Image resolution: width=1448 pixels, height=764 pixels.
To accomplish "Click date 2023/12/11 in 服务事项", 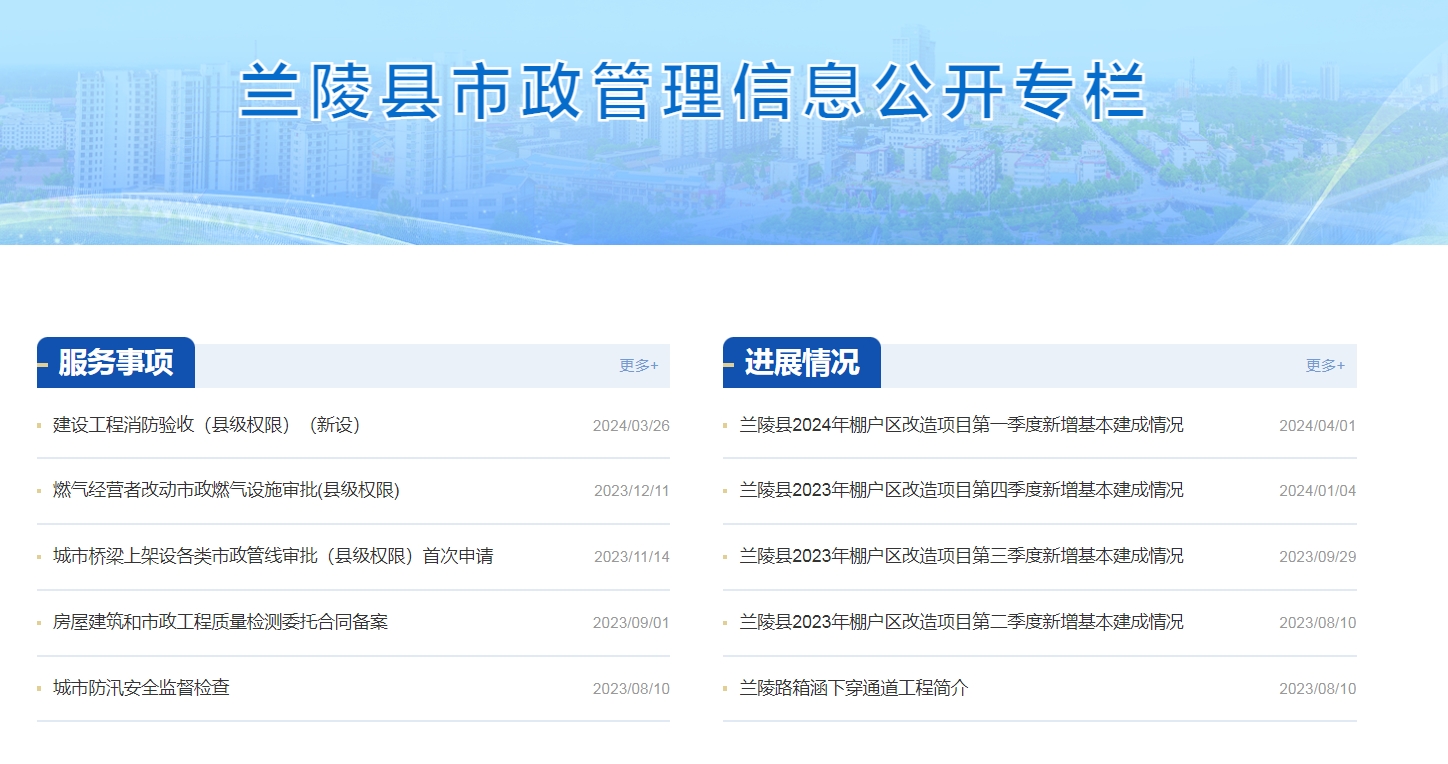I will [631, 491].
